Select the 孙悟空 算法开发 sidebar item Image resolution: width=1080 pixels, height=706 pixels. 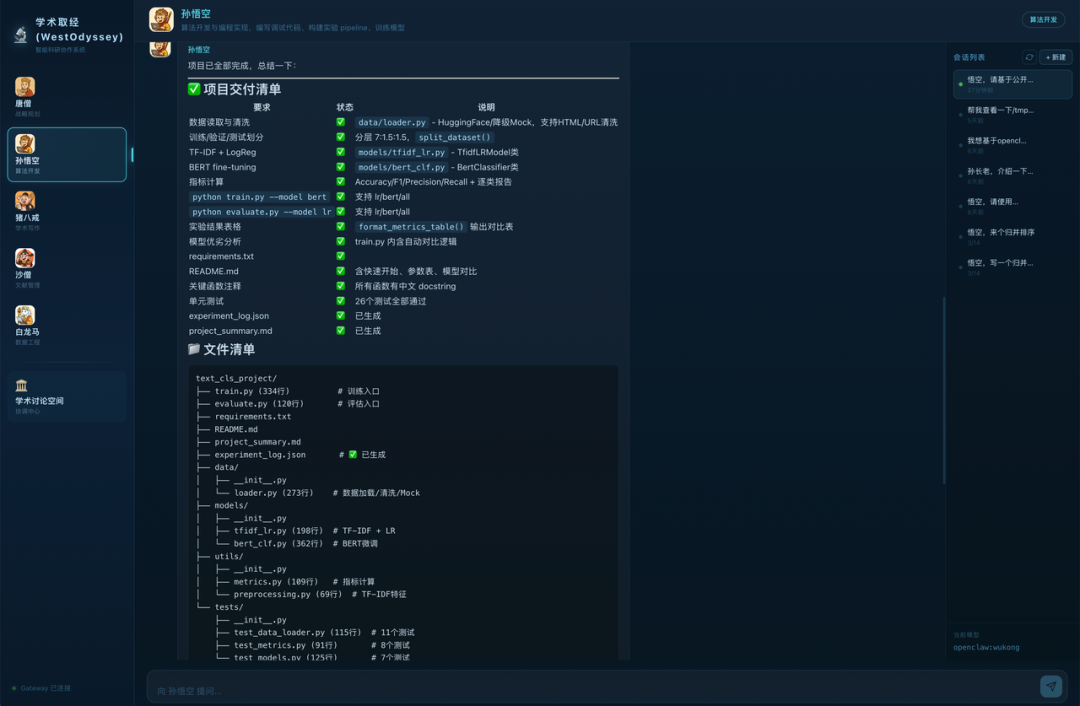[x=66, y=154]
